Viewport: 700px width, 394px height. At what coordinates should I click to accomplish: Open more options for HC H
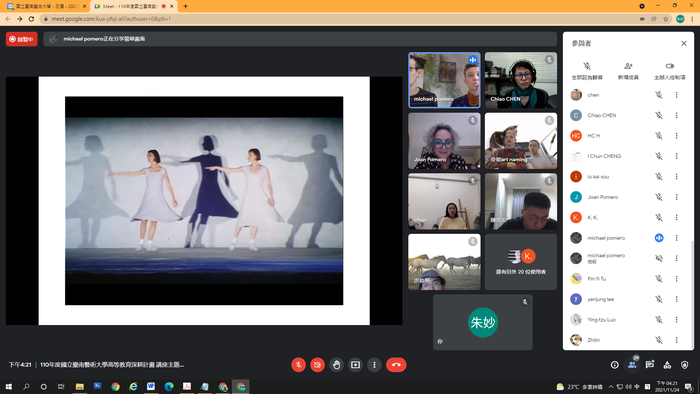pyautogui.click(x=676, y=136)
